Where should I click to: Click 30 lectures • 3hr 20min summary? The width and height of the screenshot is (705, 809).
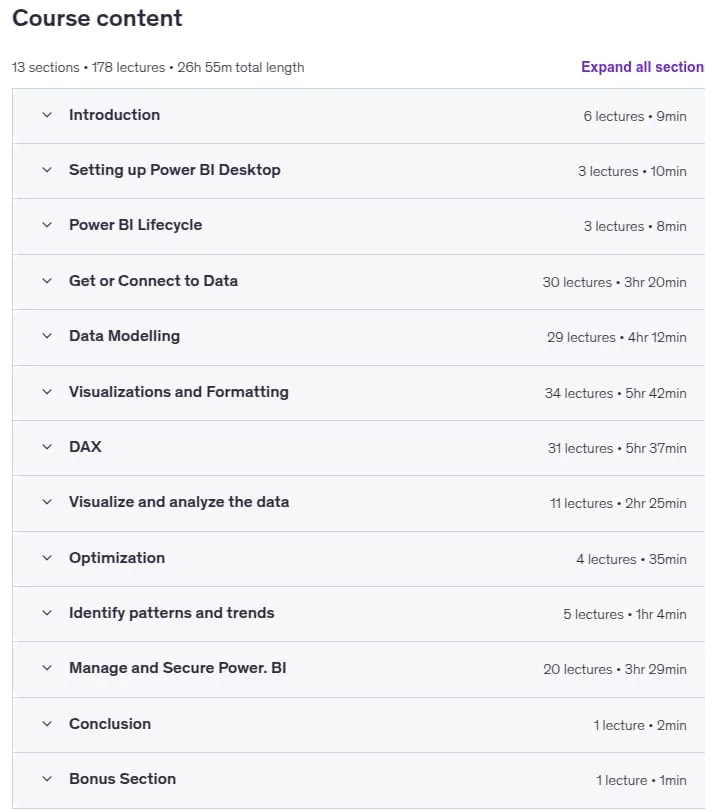coord(614,282)
